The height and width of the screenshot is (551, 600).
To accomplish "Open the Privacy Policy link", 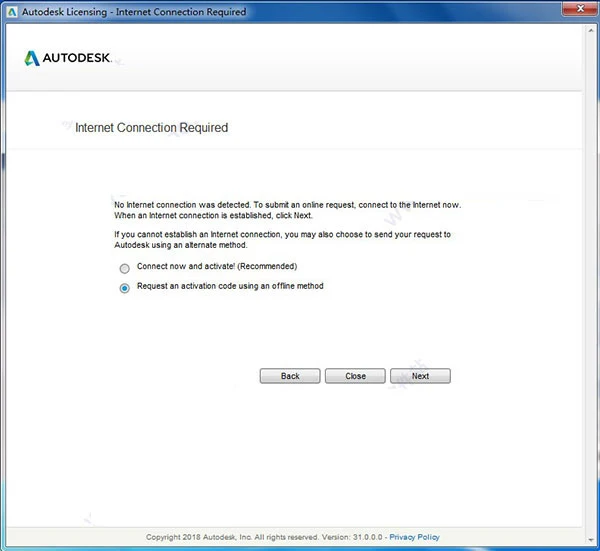I will coord(414,537).
